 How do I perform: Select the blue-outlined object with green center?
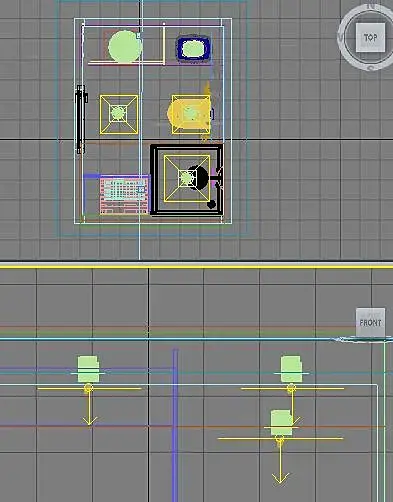tap(193, 49)
